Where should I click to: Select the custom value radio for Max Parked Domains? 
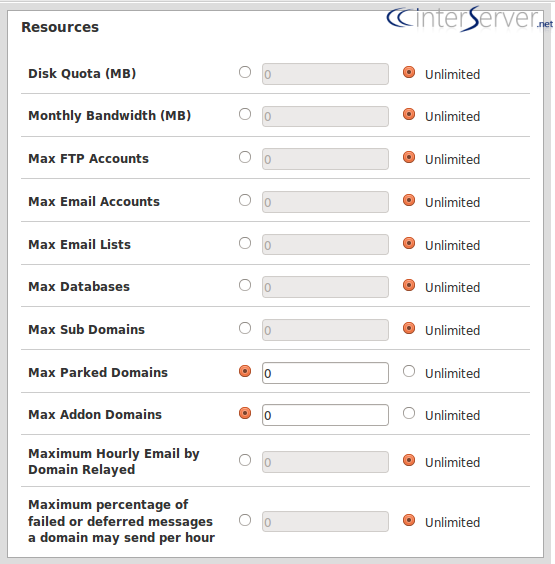click(245, 371)
